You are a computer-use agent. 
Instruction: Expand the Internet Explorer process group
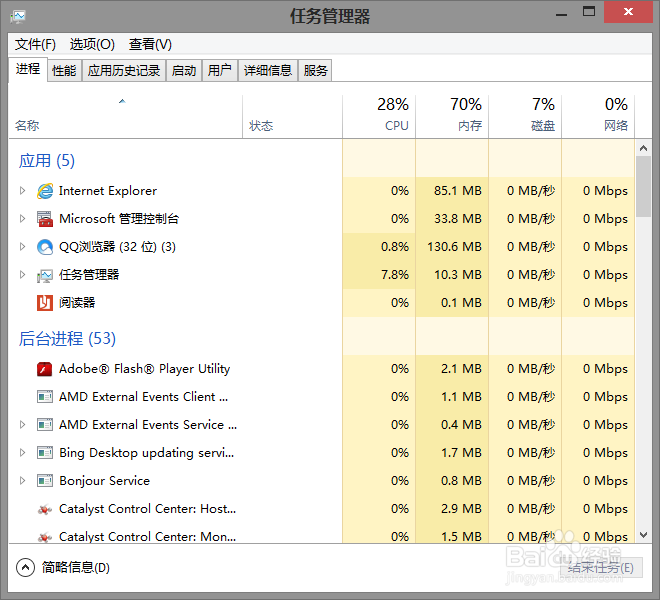tap(23, 191)
